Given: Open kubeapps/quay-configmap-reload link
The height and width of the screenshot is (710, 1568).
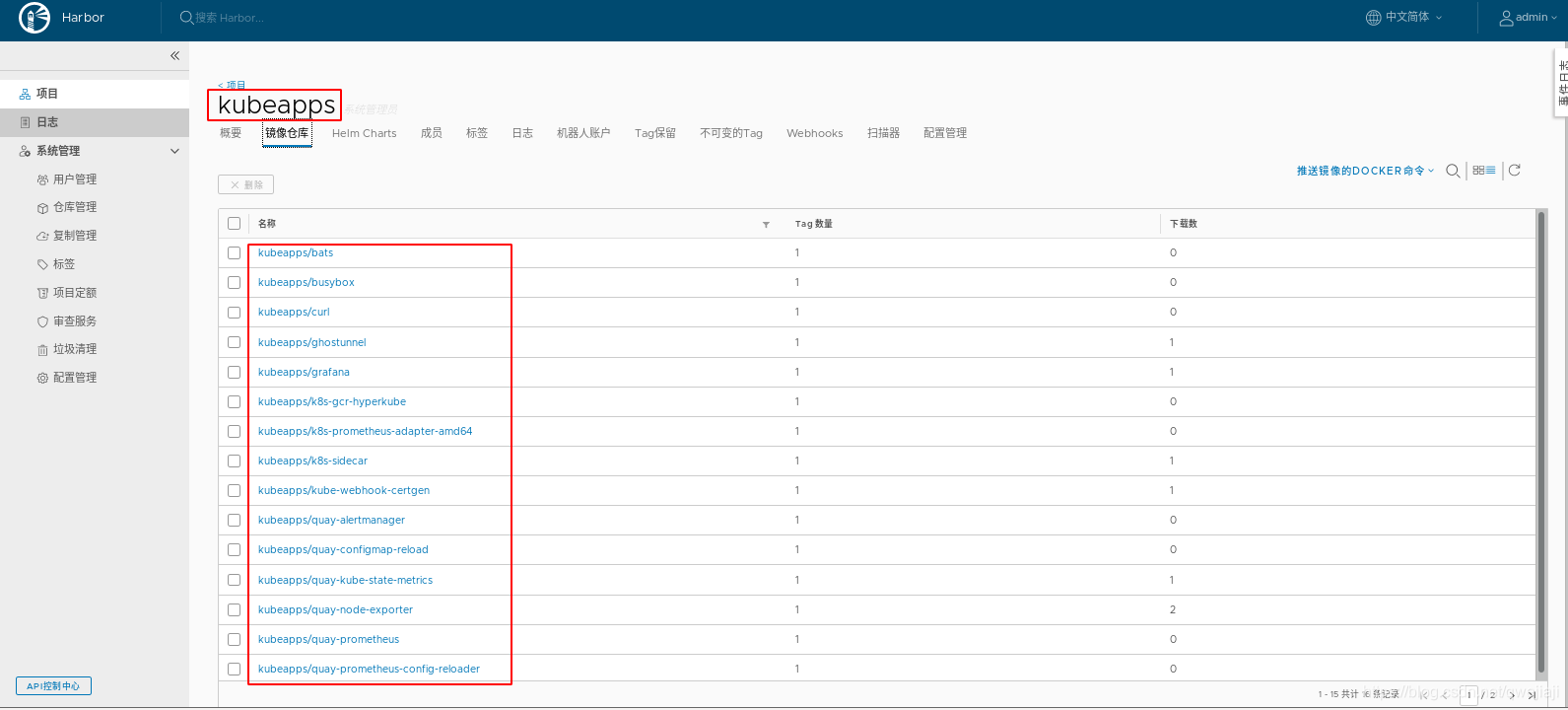Looking at the screenshot, I should tap(343, 549).
